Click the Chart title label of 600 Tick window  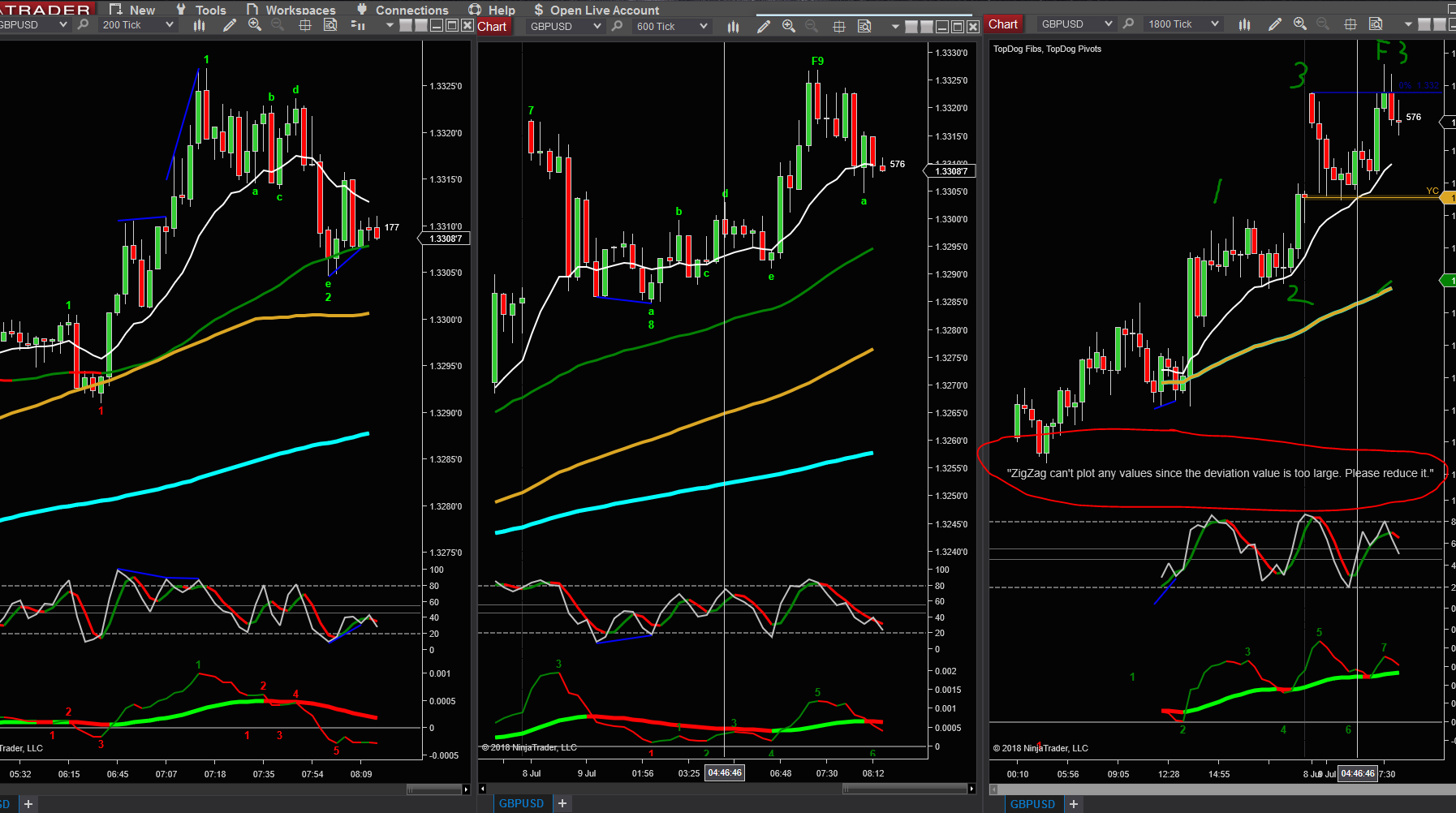tap(492, 27)
